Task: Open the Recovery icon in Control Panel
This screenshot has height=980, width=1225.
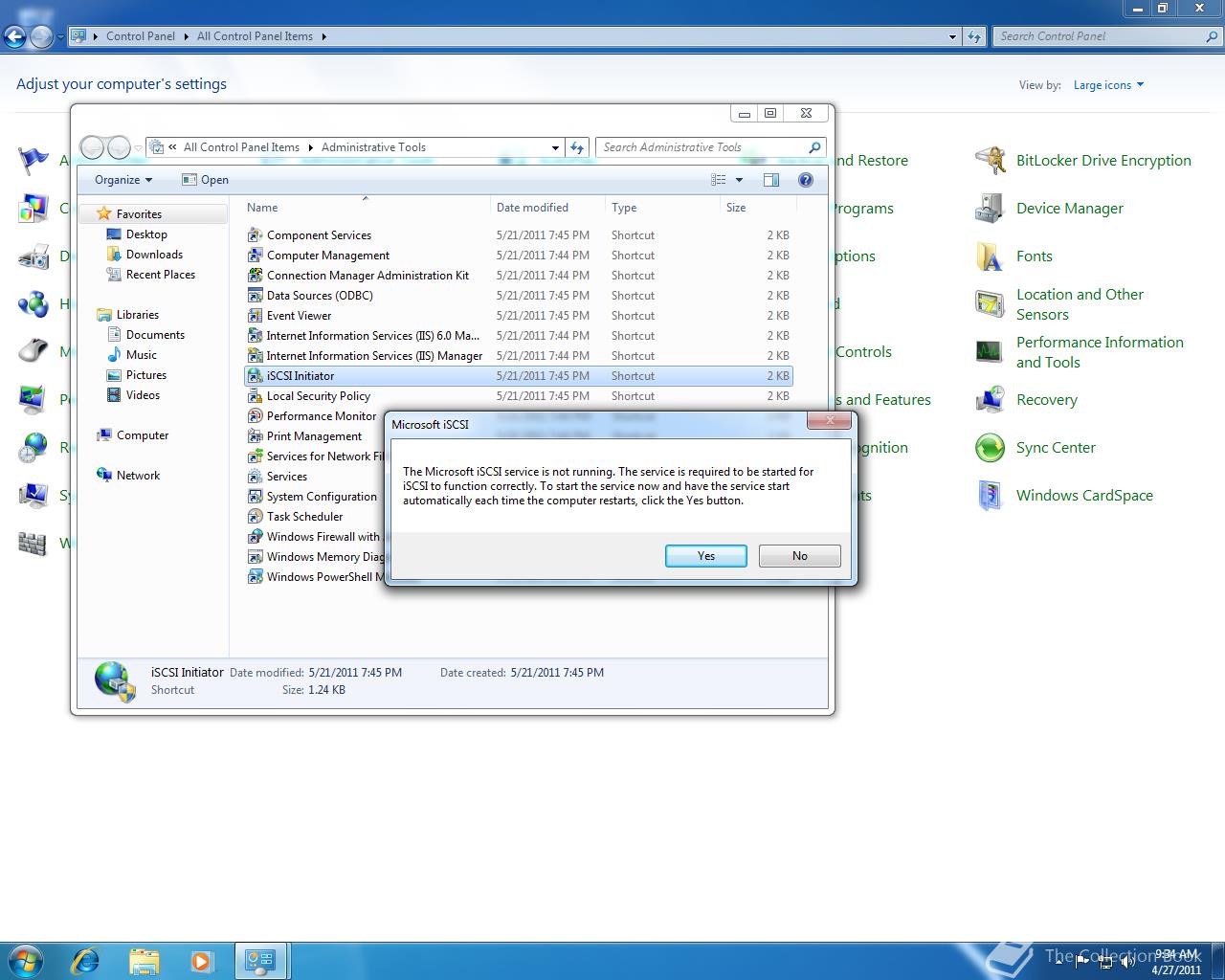Action: tap(990, 400)
